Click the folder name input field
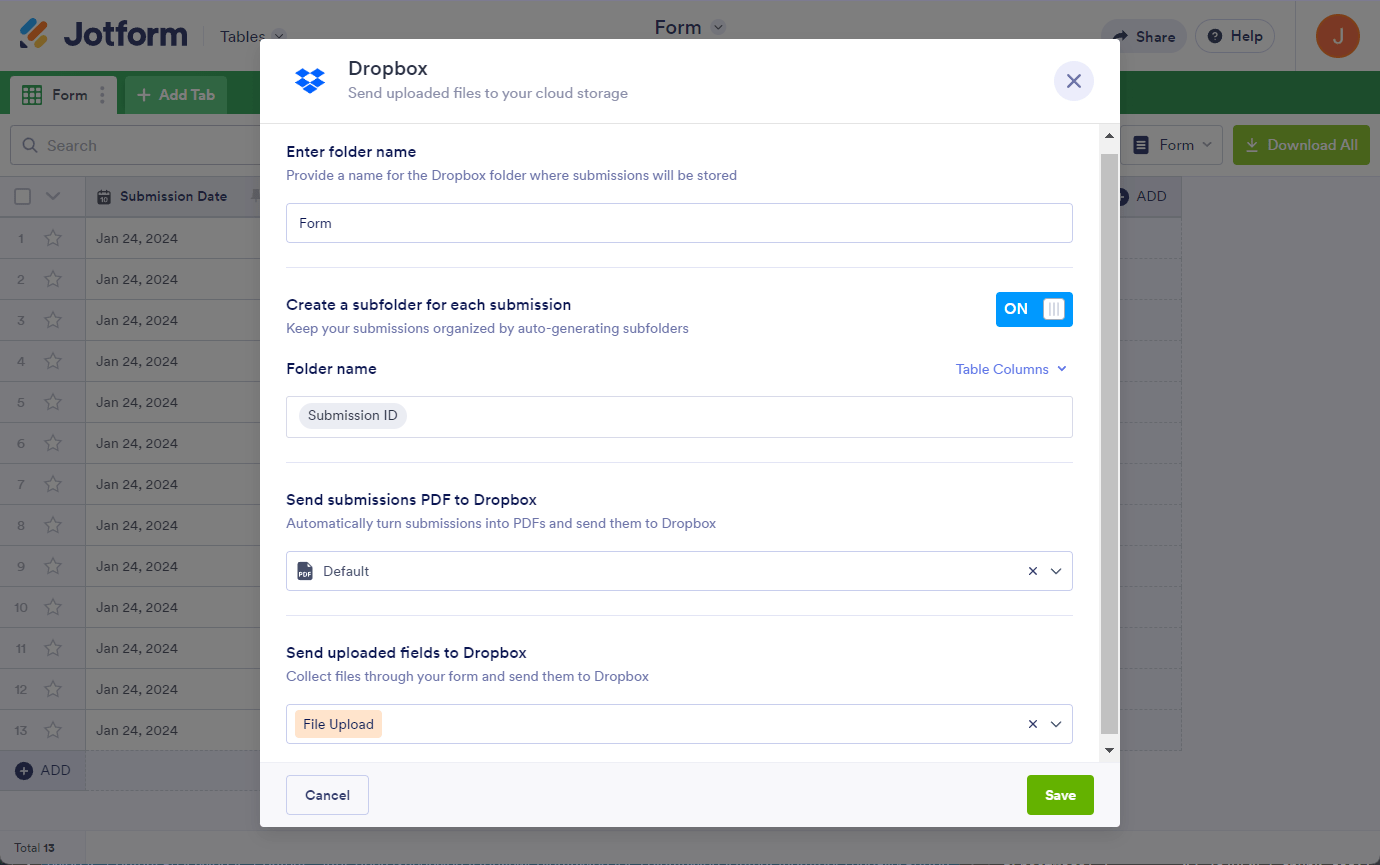The height and width of the screenshot is (865, 1380). point(678,223)
